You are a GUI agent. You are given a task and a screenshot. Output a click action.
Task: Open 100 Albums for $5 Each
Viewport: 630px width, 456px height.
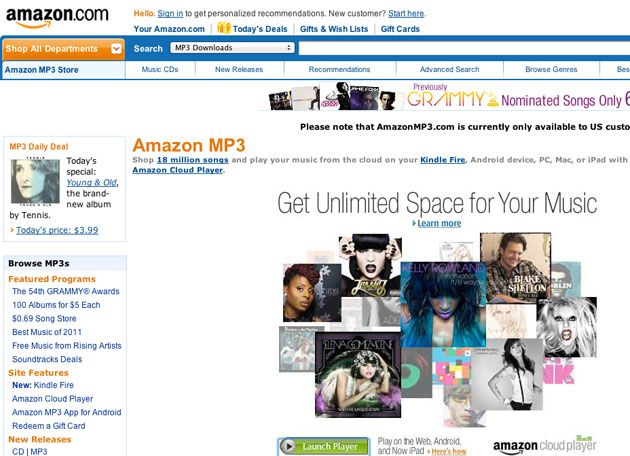tap(56, 305)
